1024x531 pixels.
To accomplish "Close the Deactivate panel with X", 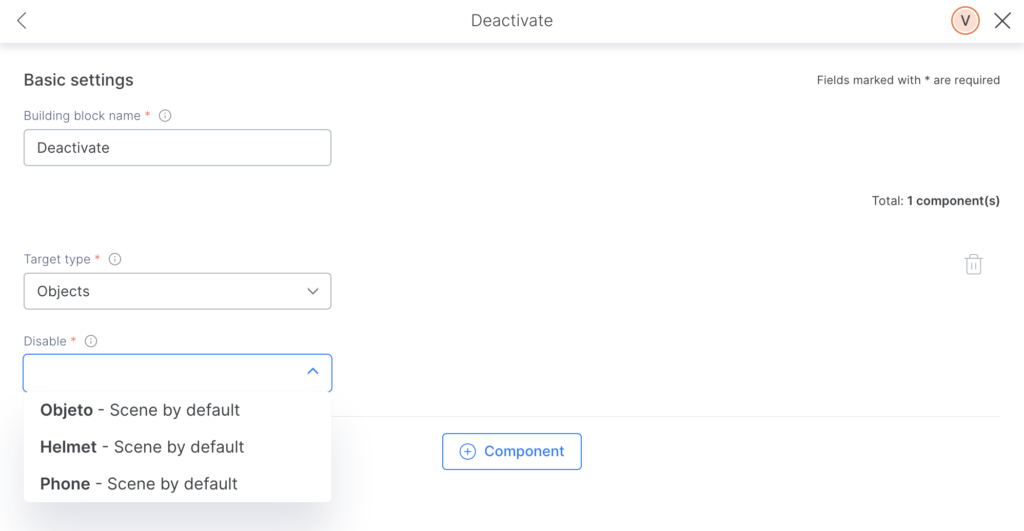I will click(x=1002, y=21).
